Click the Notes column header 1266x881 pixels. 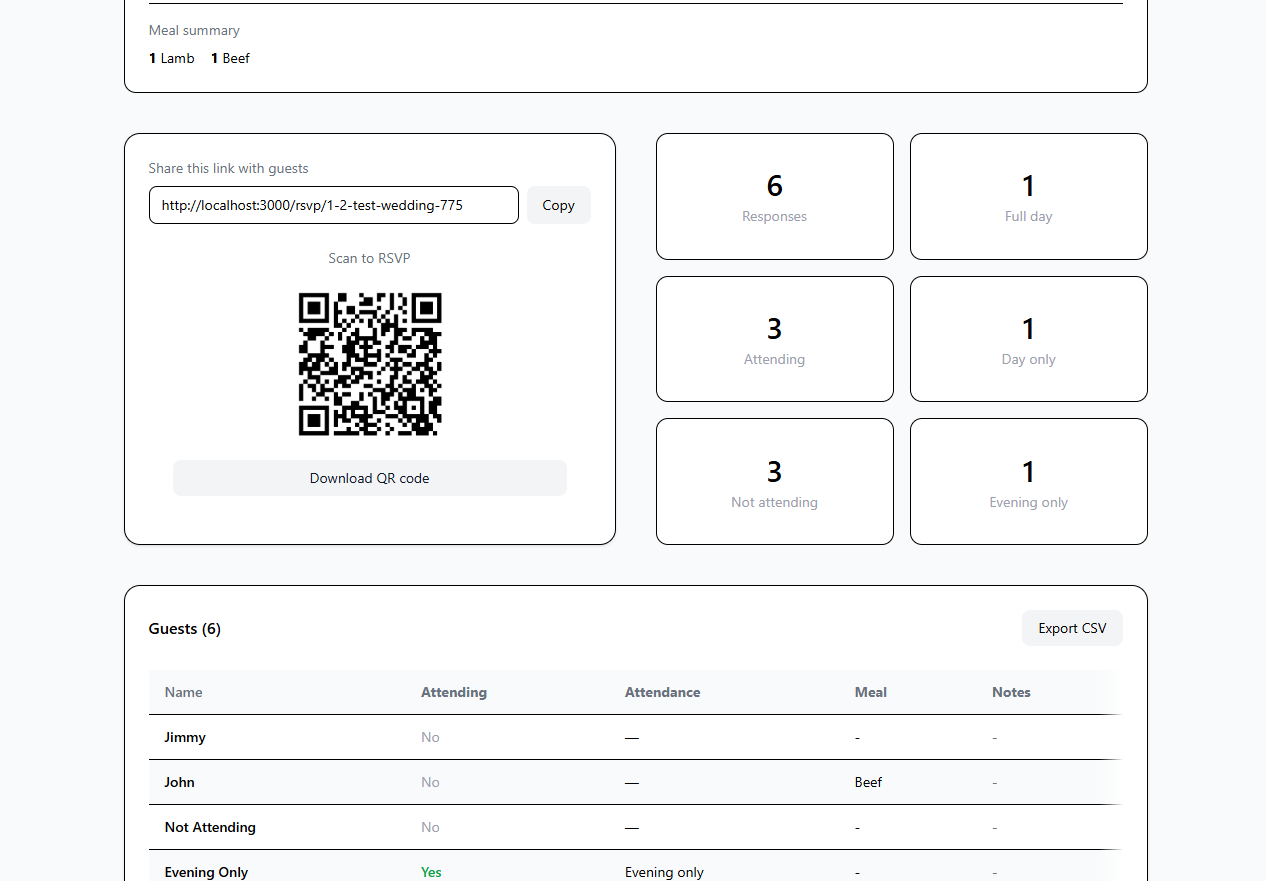click(x=1011, y=692)
